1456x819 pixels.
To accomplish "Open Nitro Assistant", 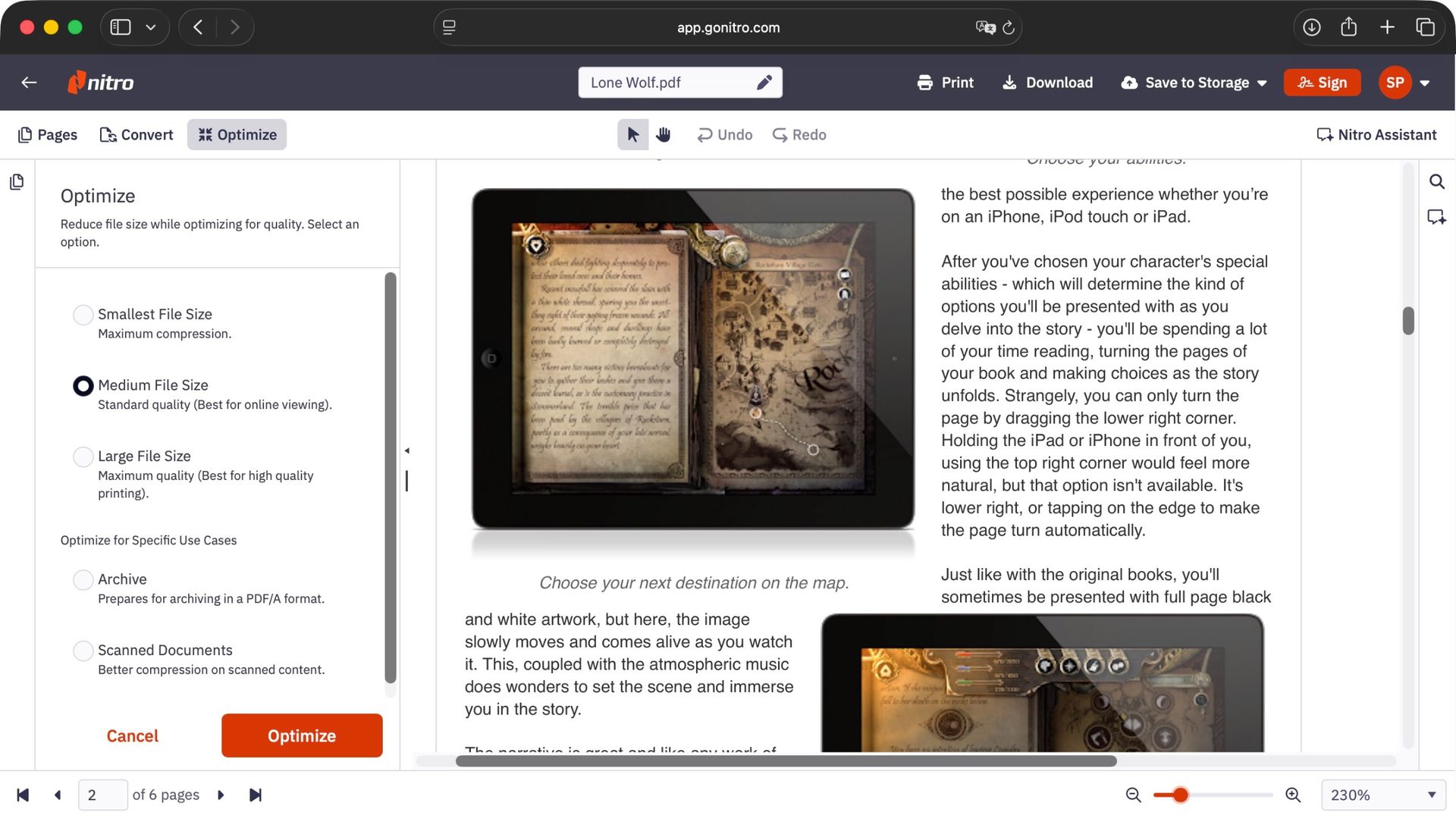I will pos(1376,135).
